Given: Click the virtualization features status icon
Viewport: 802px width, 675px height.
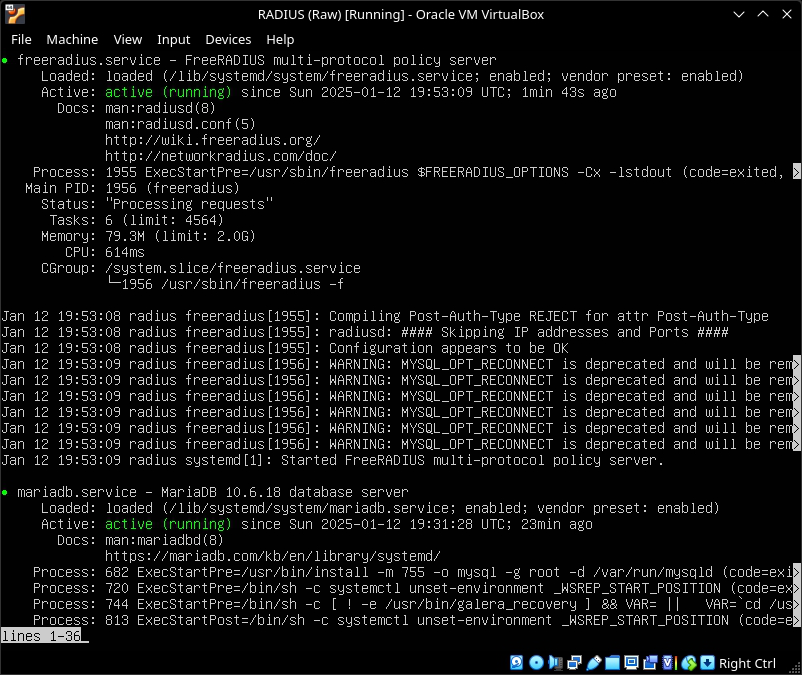Looking at the screenshot, I should [668, 663].
